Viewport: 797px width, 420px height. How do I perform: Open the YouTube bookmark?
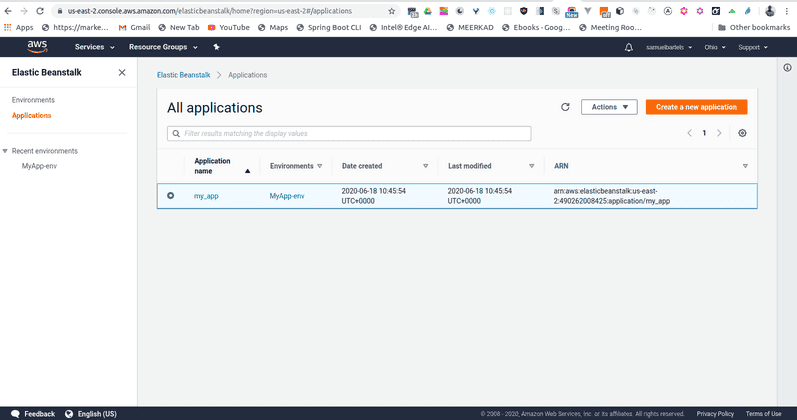pos(229,27)
